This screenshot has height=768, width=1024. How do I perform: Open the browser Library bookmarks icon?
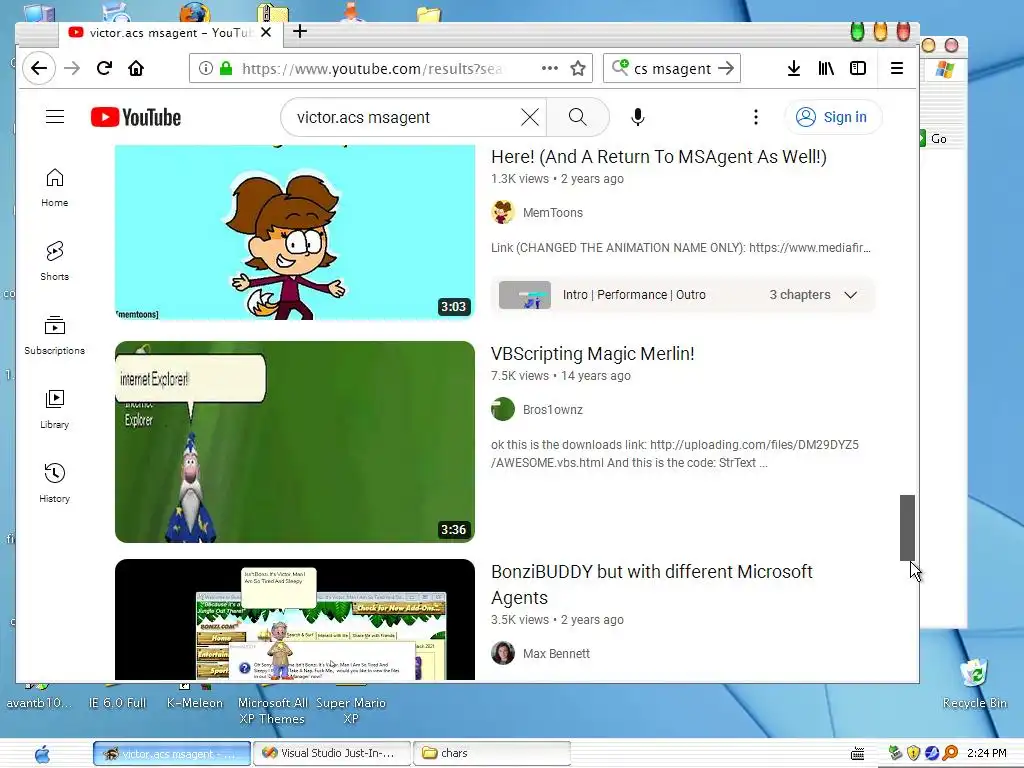(x=826, y=68)
